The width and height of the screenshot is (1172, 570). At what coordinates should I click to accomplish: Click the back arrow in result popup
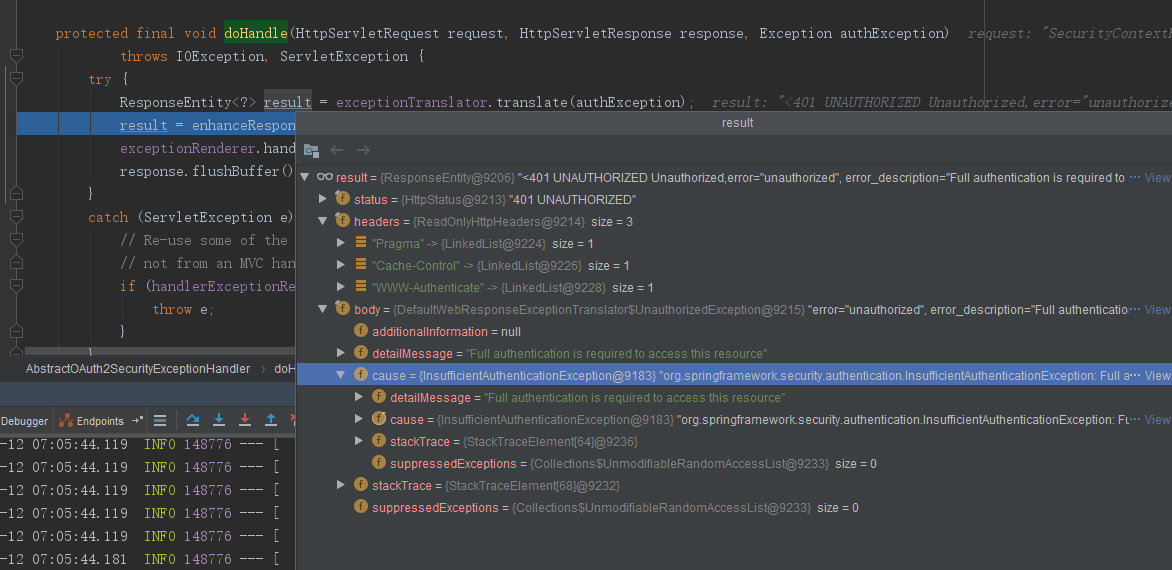coord(337,150)
